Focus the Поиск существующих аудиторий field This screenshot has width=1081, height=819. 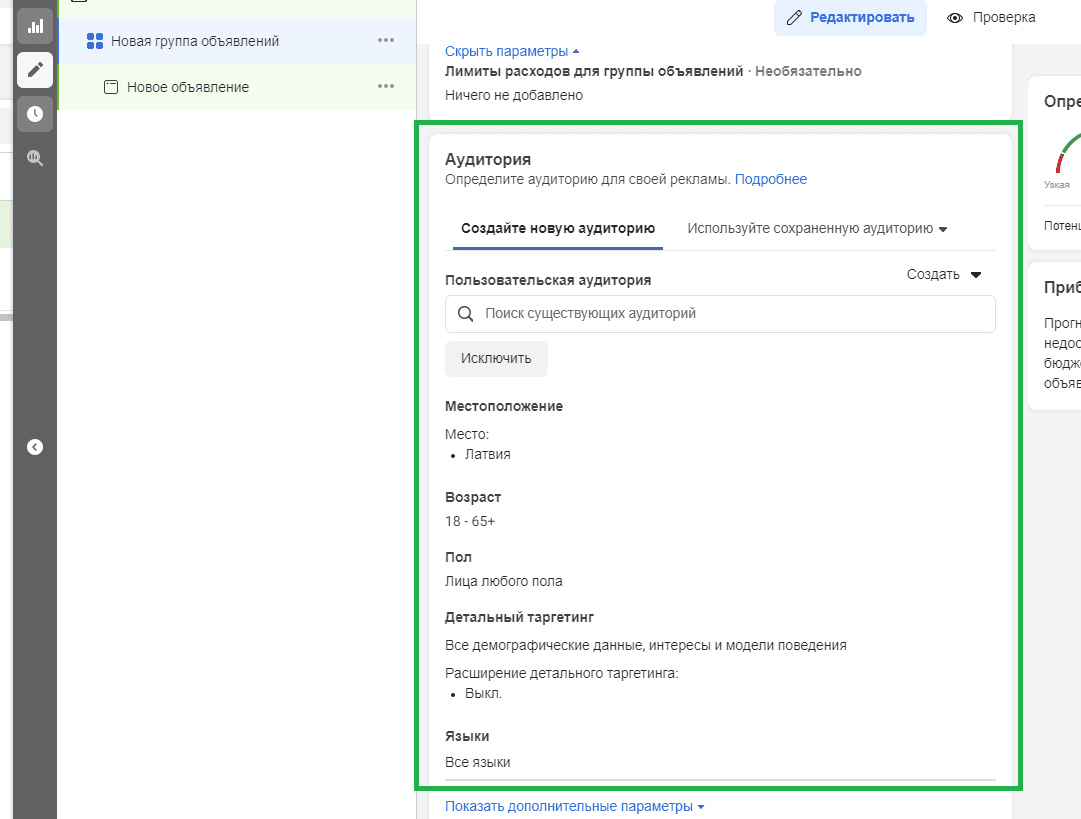(730, 314)
